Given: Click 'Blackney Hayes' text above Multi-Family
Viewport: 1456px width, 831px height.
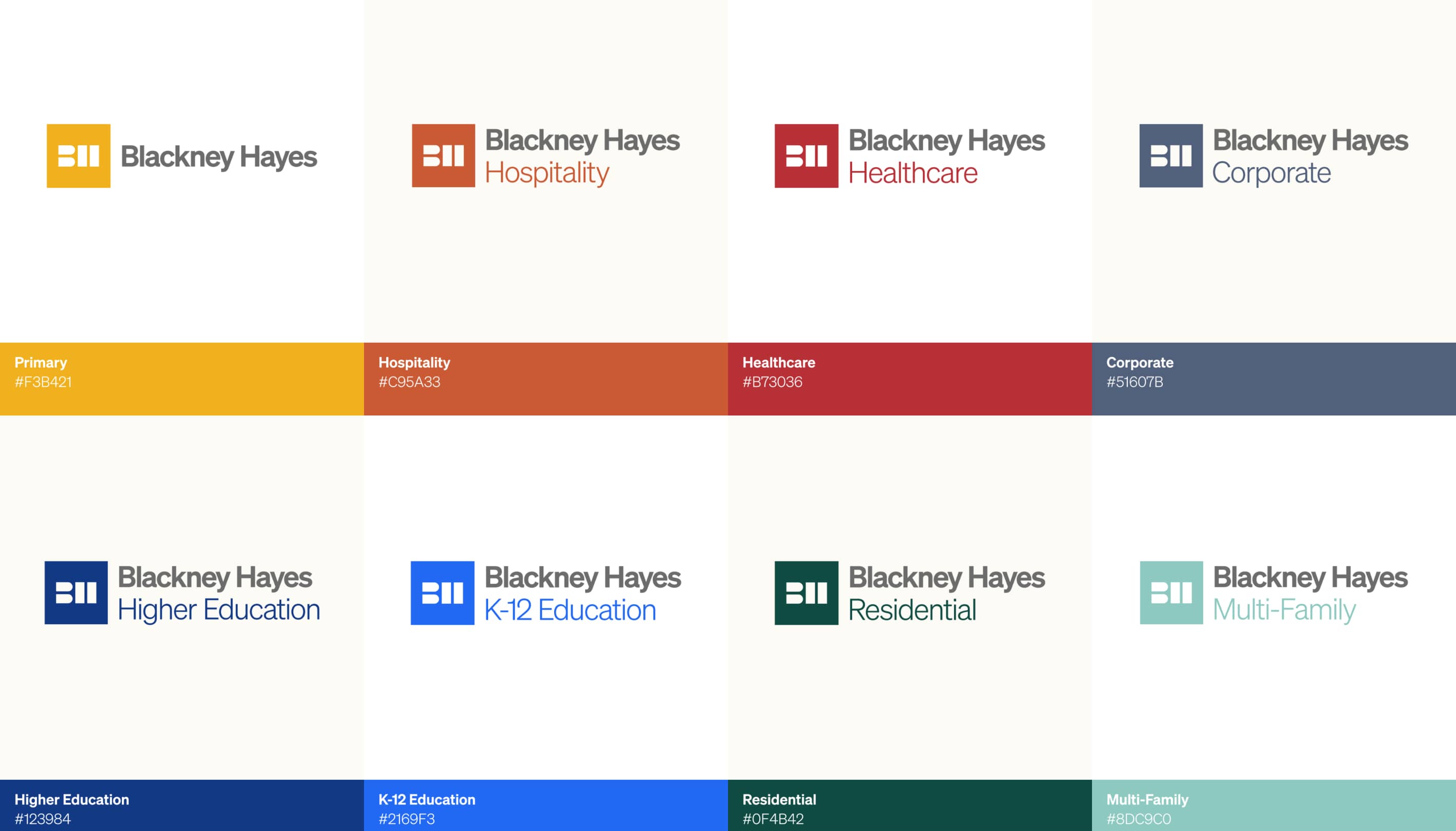Looking at the screenshot, I should tap(1310, 578).
